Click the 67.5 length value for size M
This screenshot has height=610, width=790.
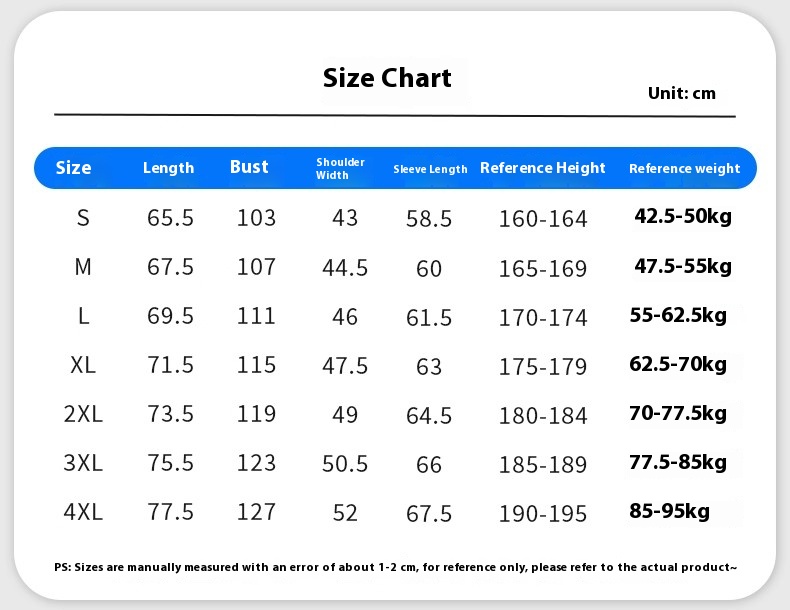[170, 267]
